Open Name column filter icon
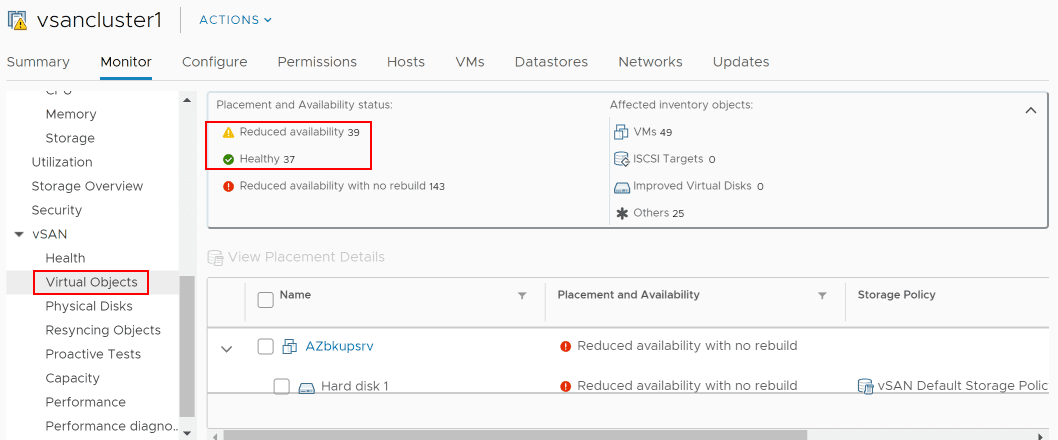 [521, 296]
